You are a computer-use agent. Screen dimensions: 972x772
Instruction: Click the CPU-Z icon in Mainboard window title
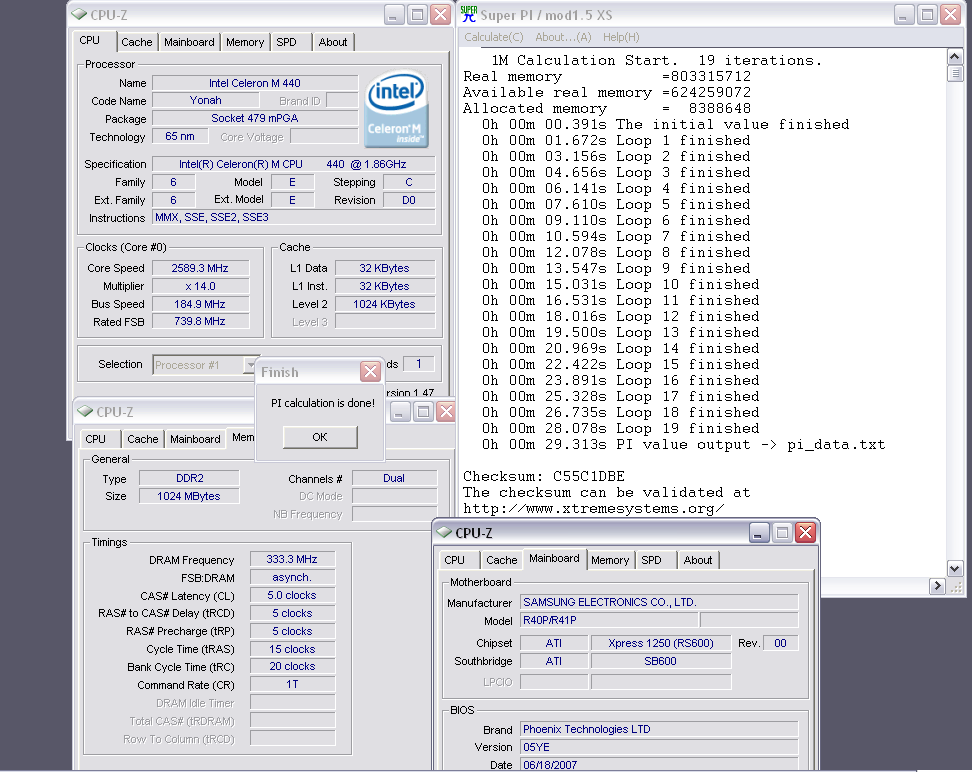pyautogui.click(x=444, y=532)
